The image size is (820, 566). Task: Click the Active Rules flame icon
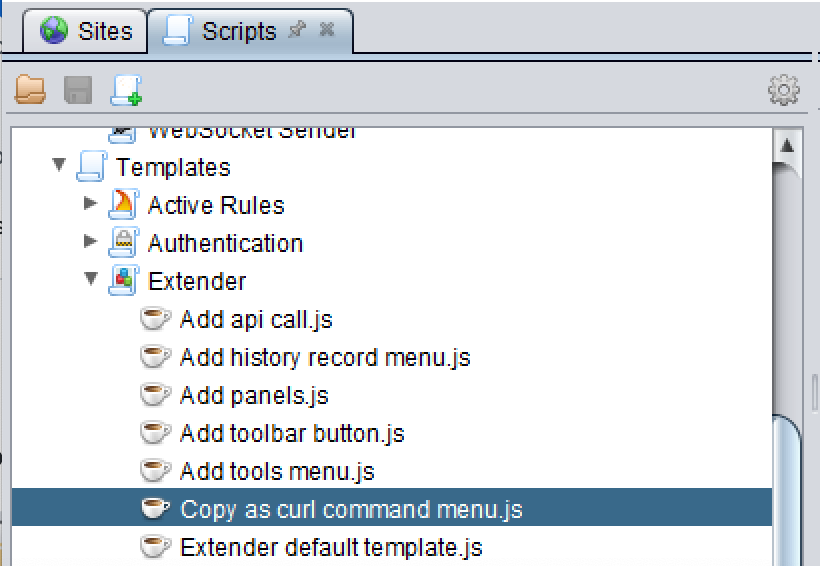click(123, 205)
